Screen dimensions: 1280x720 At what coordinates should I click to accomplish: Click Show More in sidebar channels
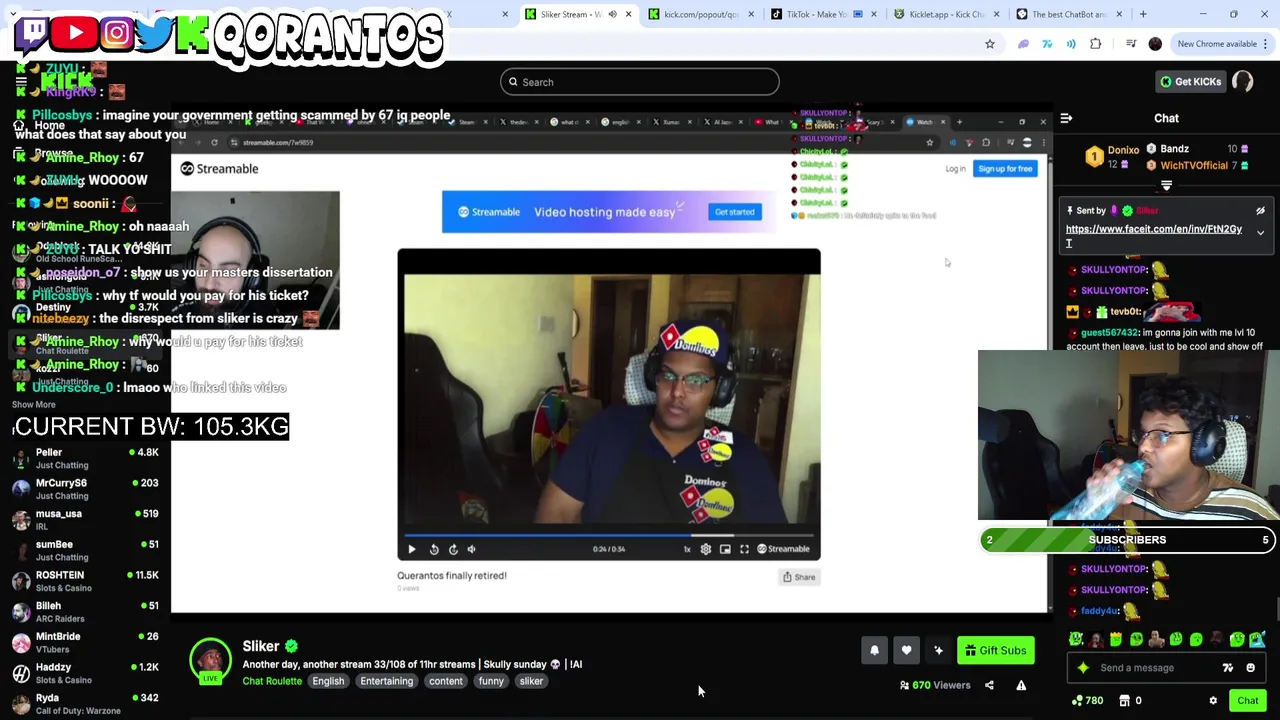tap(34, 405)
